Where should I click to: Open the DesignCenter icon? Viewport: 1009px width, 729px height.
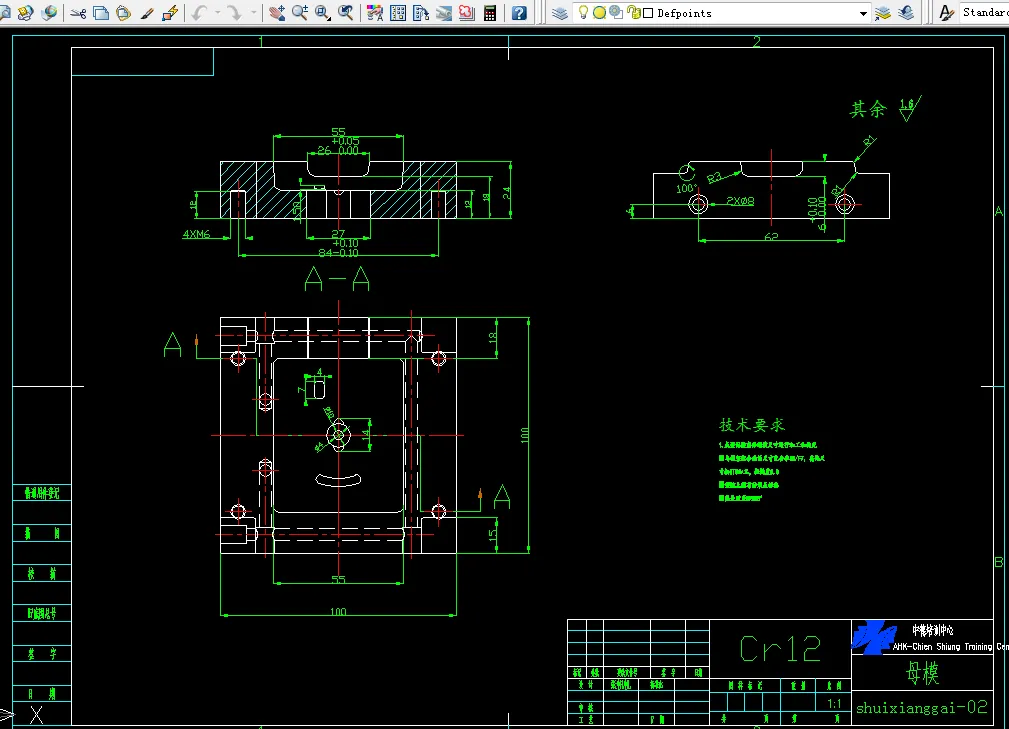coord(398,12)
